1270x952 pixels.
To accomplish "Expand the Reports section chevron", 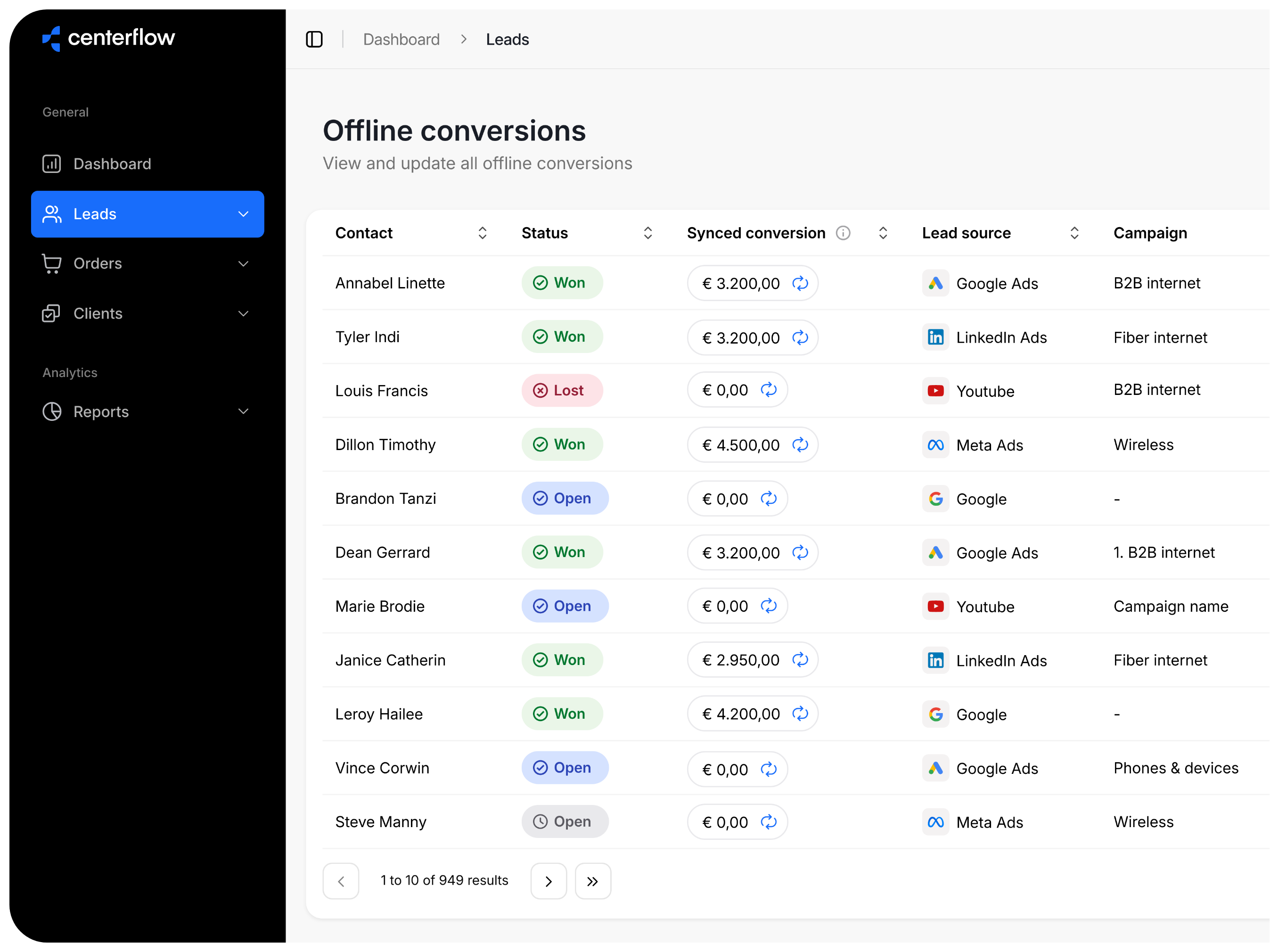I will [x=244, y=412].
